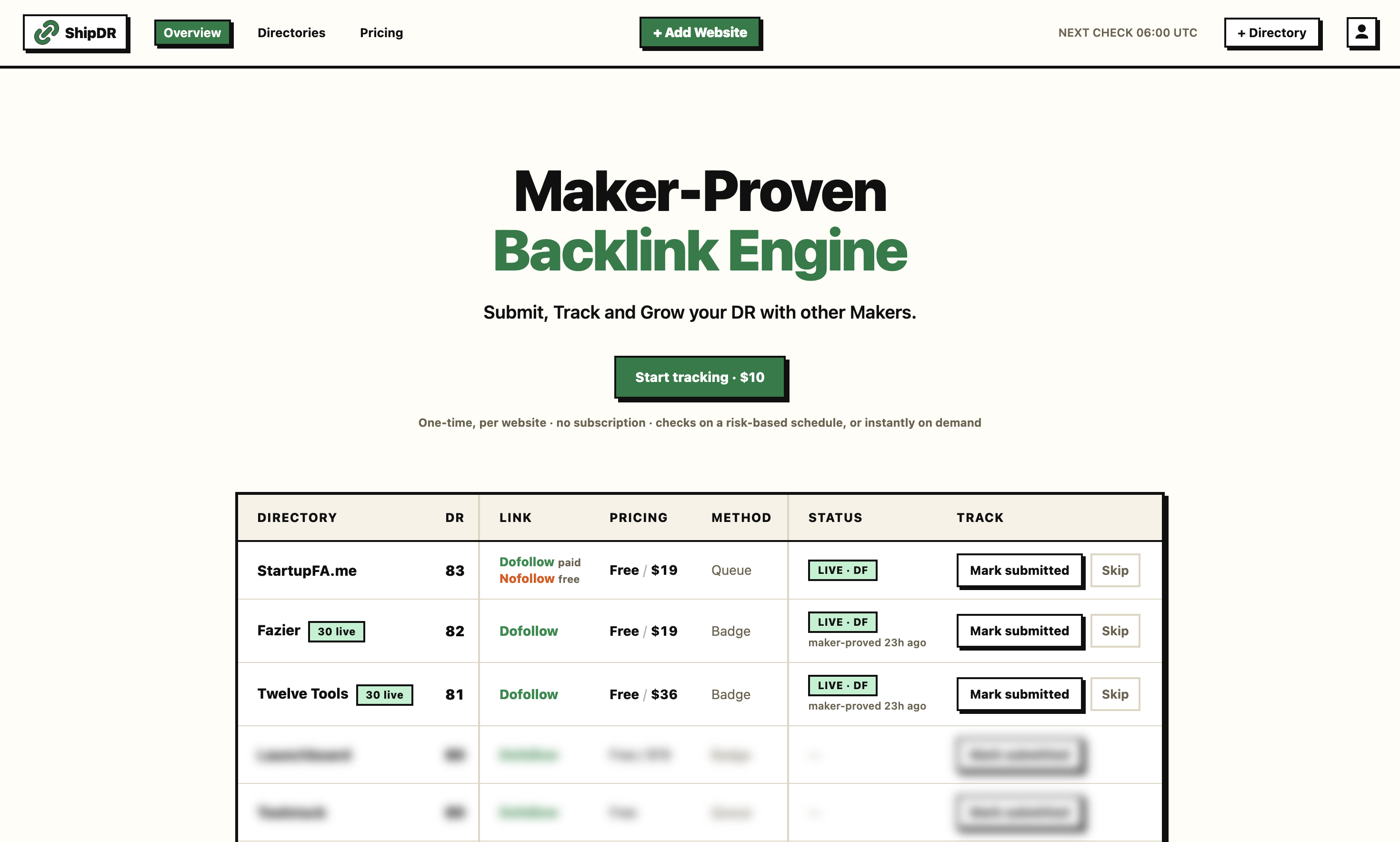
Task: Skip the Fazier directory
Action: click(1115, 631)
